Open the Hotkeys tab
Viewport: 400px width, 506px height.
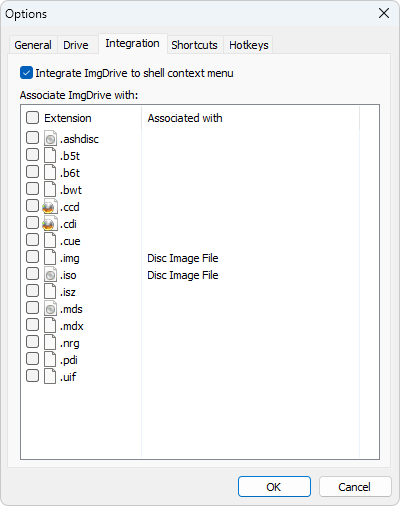[x=249, y=45]
